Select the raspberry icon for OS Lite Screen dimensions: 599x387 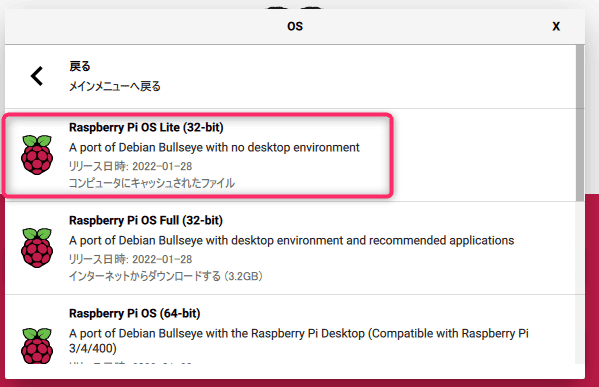click(37, 155)
